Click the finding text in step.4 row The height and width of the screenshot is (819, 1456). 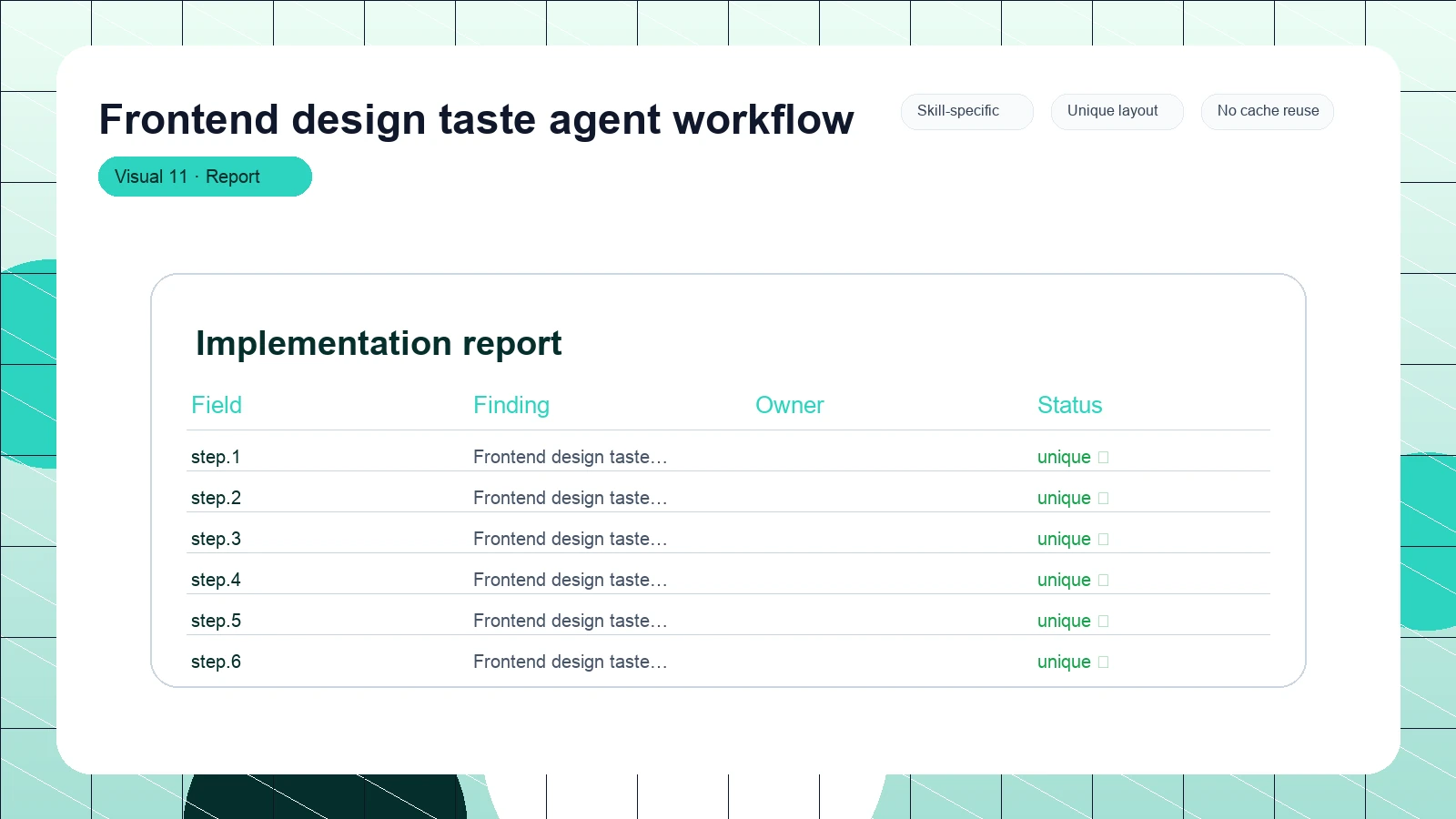click(571, 580)
